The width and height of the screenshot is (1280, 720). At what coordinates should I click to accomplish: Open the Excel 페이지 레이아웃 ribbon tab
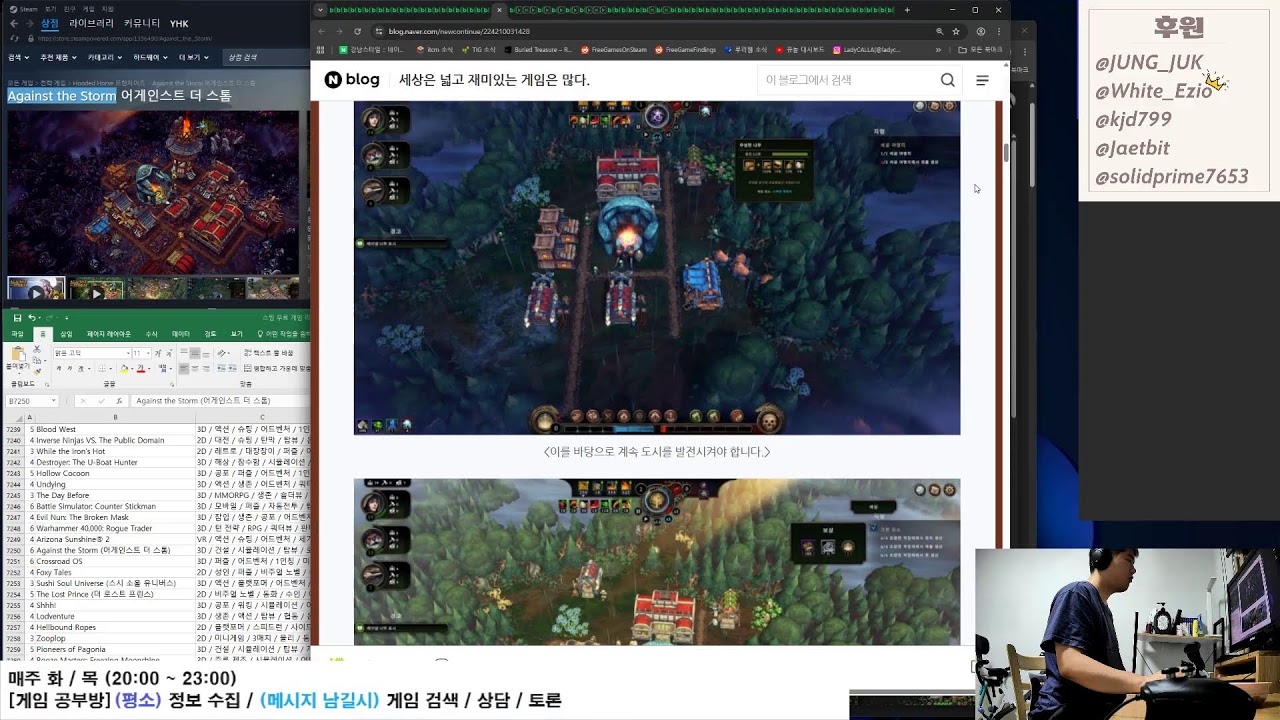[x=109, y=334]
